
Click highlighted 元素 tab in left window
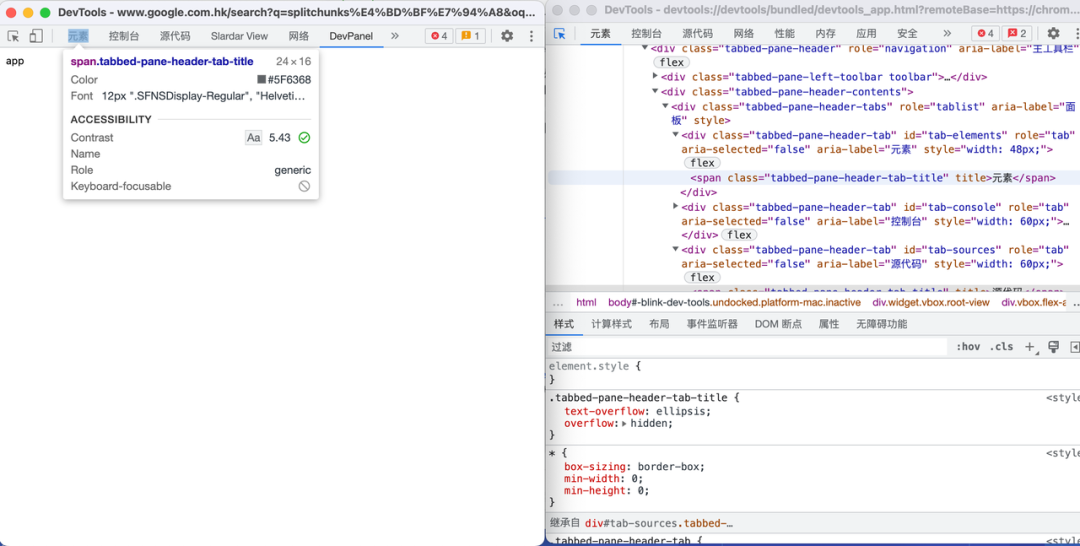tap(78, 36)
